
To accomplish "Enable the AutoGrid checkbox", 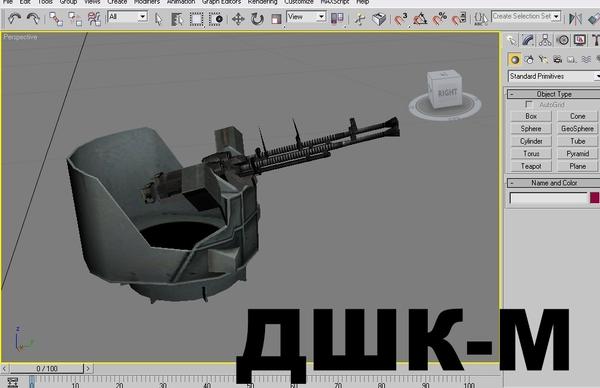I will (529, 104).
